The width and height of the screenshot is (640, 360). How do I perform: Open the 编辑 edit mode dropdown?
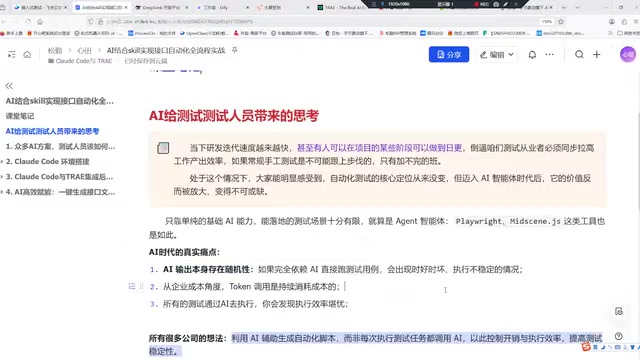pyautogui.click(x=496, y=54)
